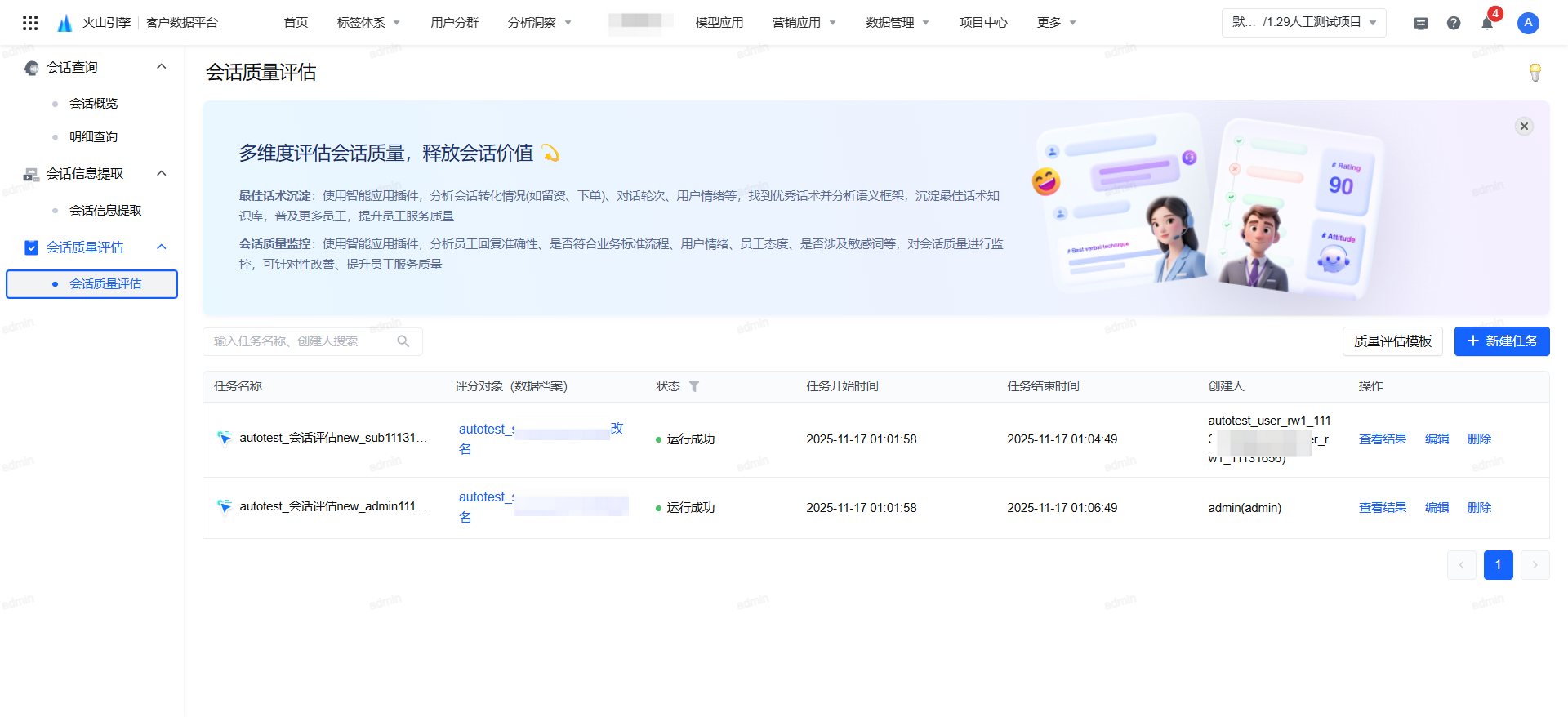
Task: Click the status column filter icon
Action: tap(694, 386)
